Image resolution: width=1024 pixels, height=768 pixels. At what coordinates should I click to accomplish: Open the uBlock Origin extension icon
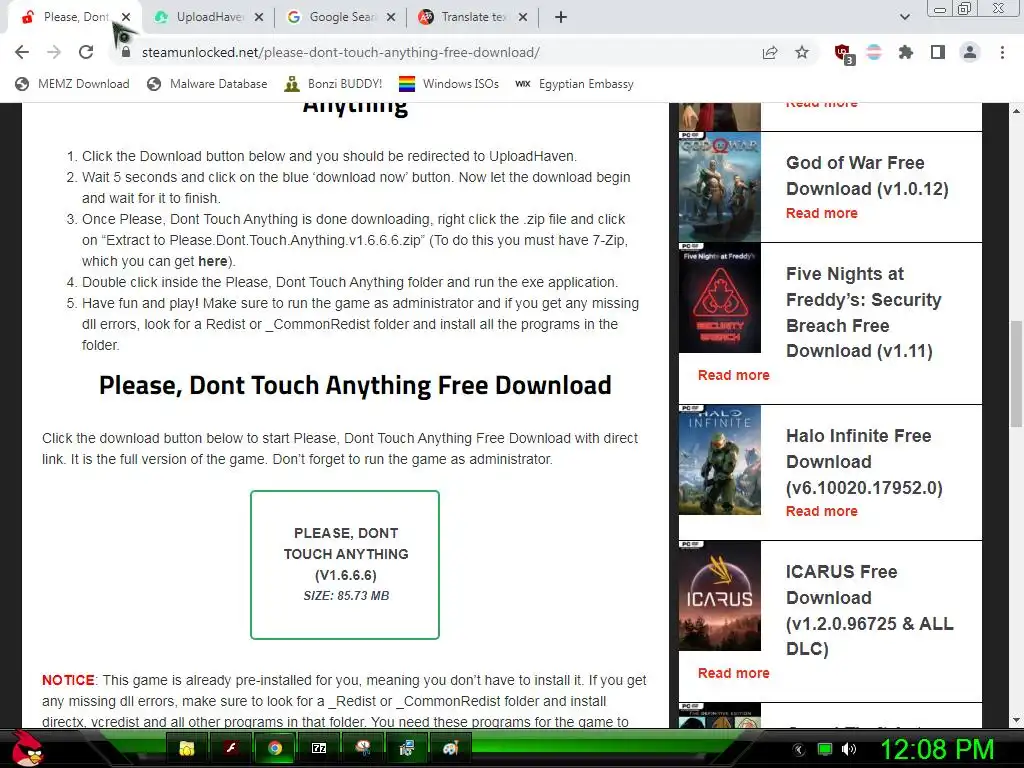pyautogui.click(x=843, y=53)
